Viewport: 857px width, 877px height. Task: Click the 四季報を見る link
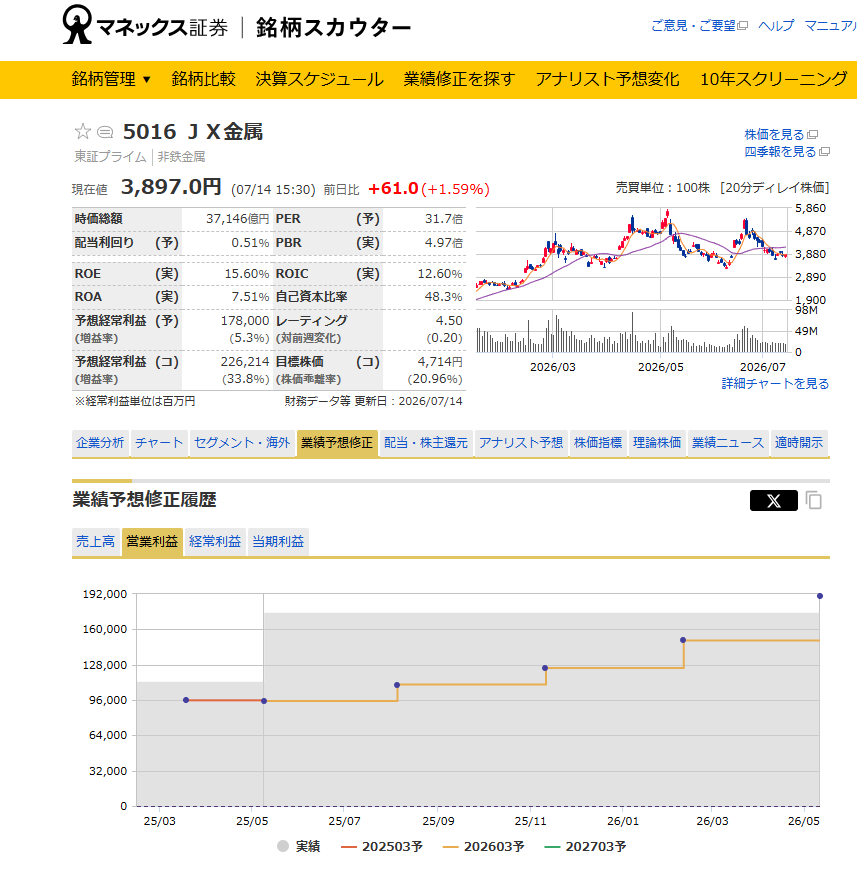pyautogui.click(x=780, y=152)
